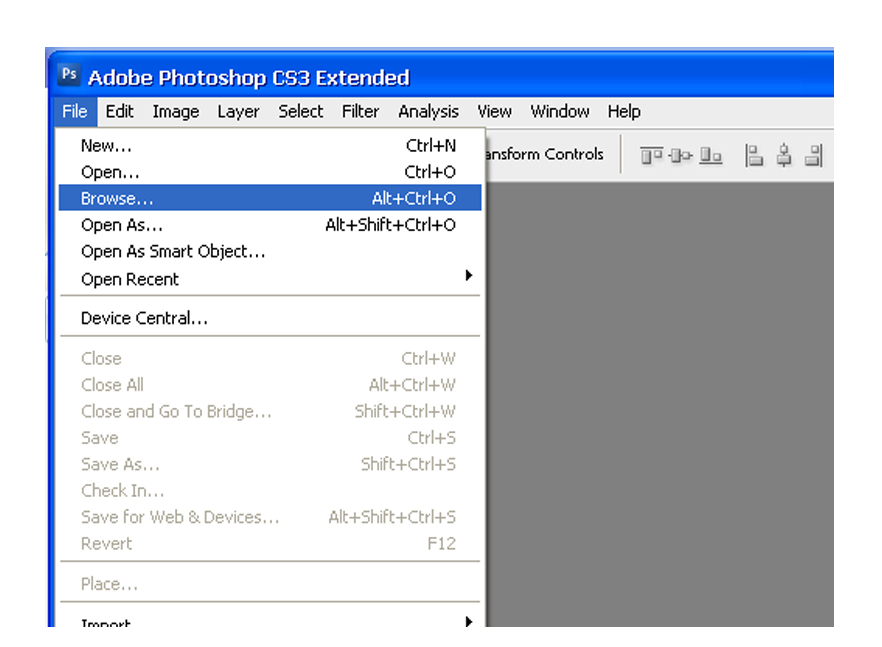Close the File menu via File
The image size is (882, 647).
tap(75, 111)
